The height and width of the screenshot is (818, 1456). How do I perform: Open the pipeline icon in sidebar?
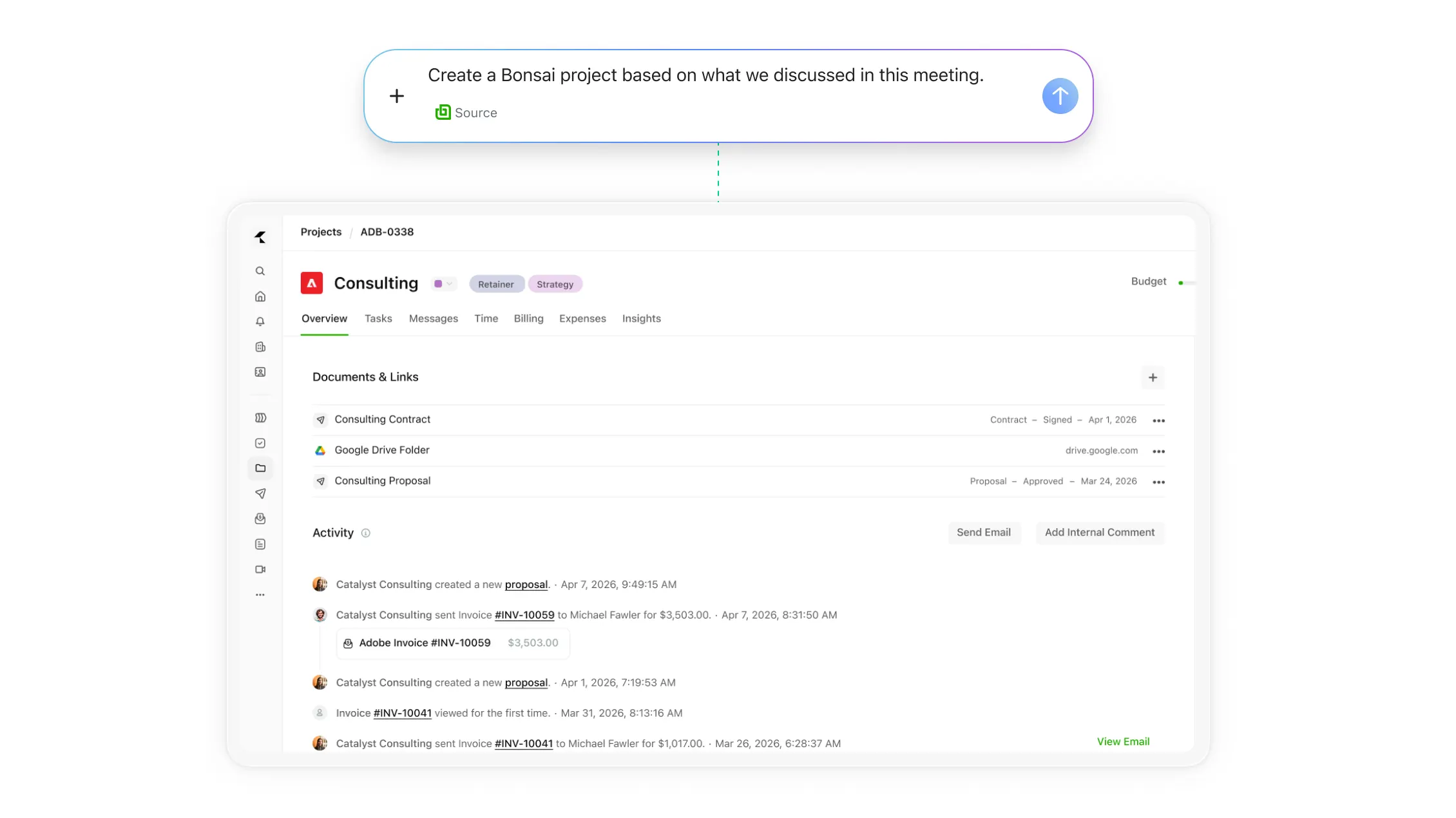260,418
